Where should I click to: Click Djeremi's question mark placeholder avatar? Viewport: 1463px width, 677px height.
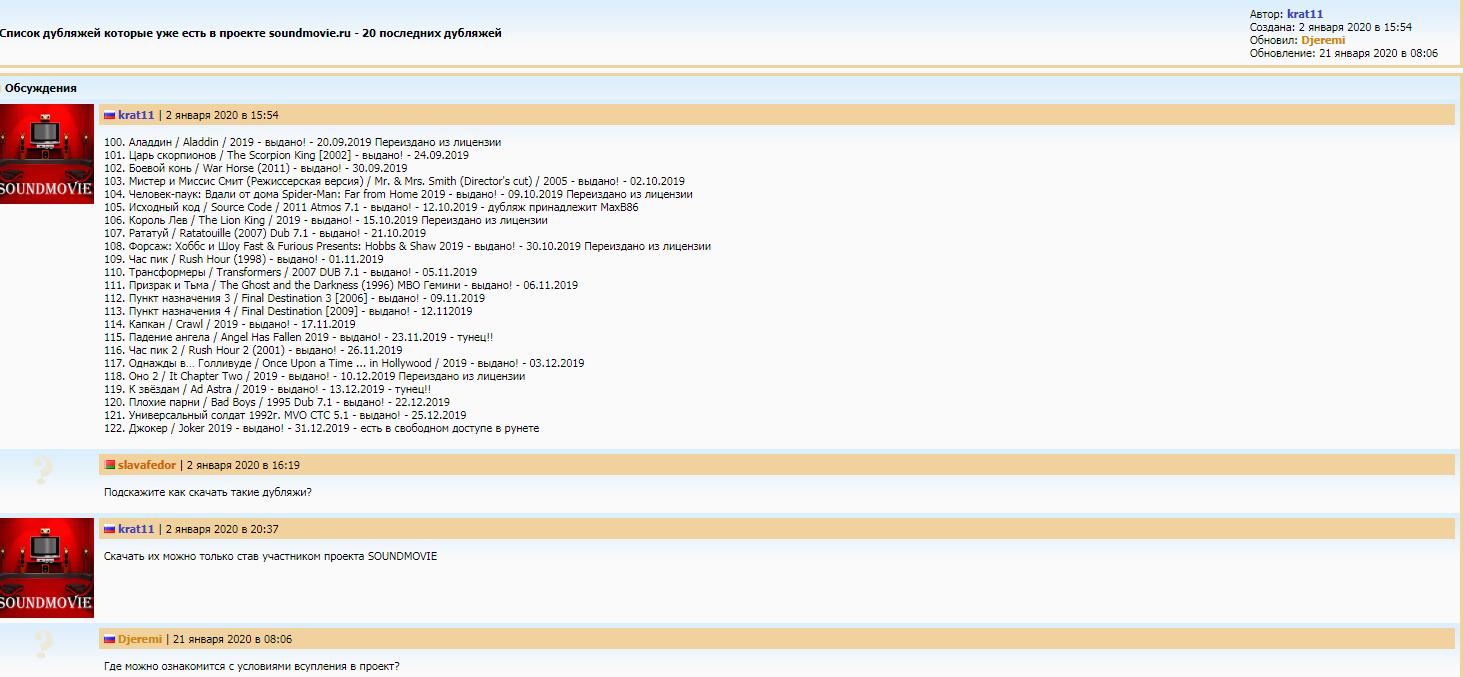coord(43,643)
